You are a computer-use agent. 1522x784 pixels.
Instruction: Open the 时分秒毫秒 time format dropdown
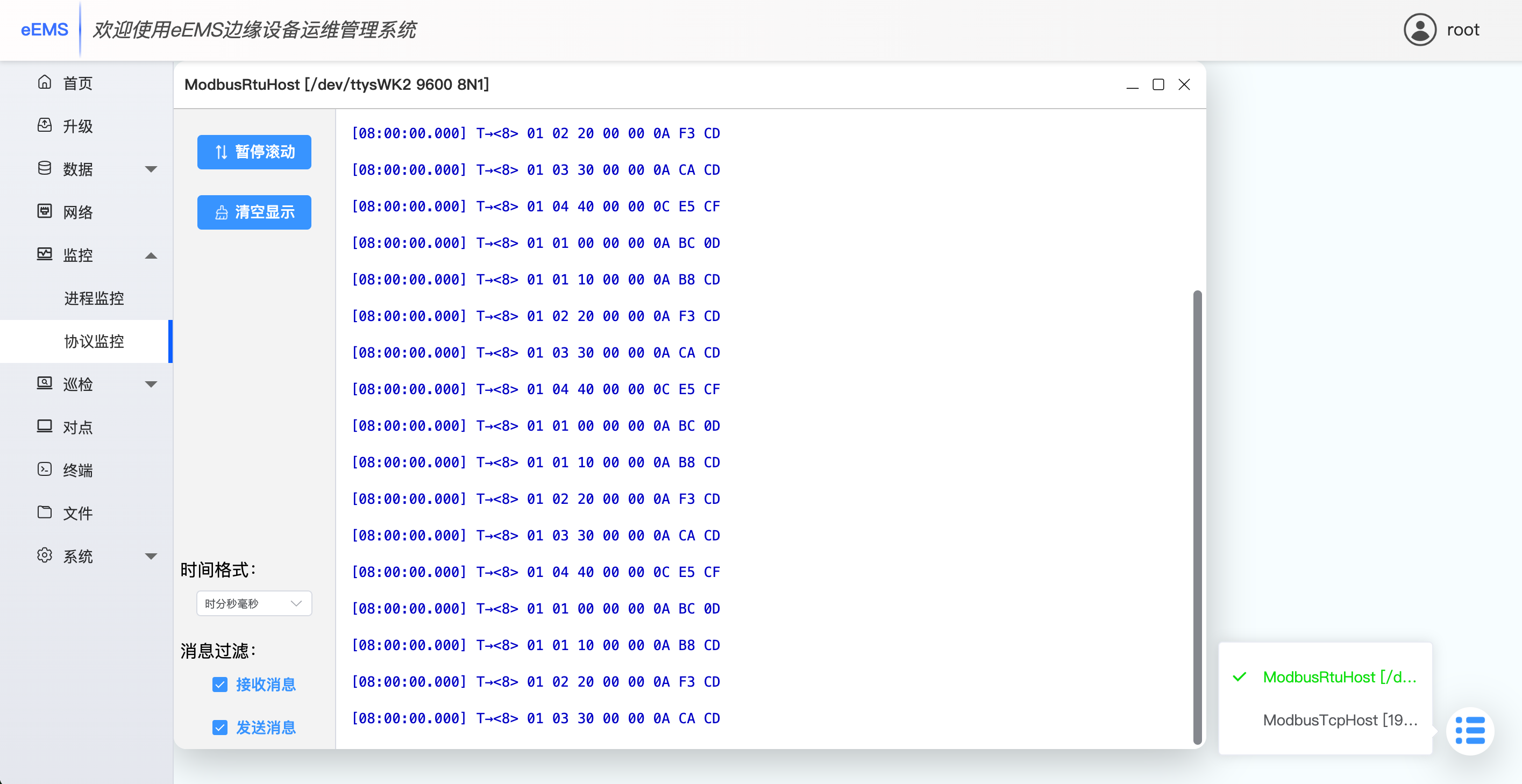click(x=254, y=604)
